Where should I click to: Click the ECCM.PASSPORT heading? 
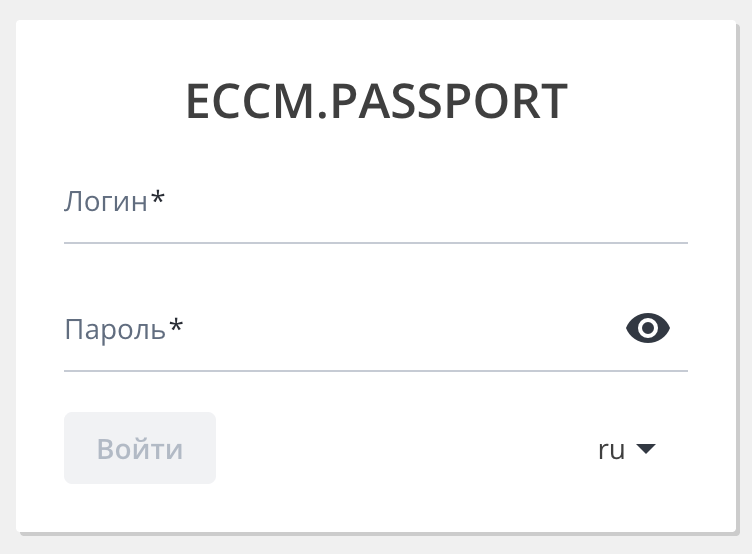coord(376,102)
